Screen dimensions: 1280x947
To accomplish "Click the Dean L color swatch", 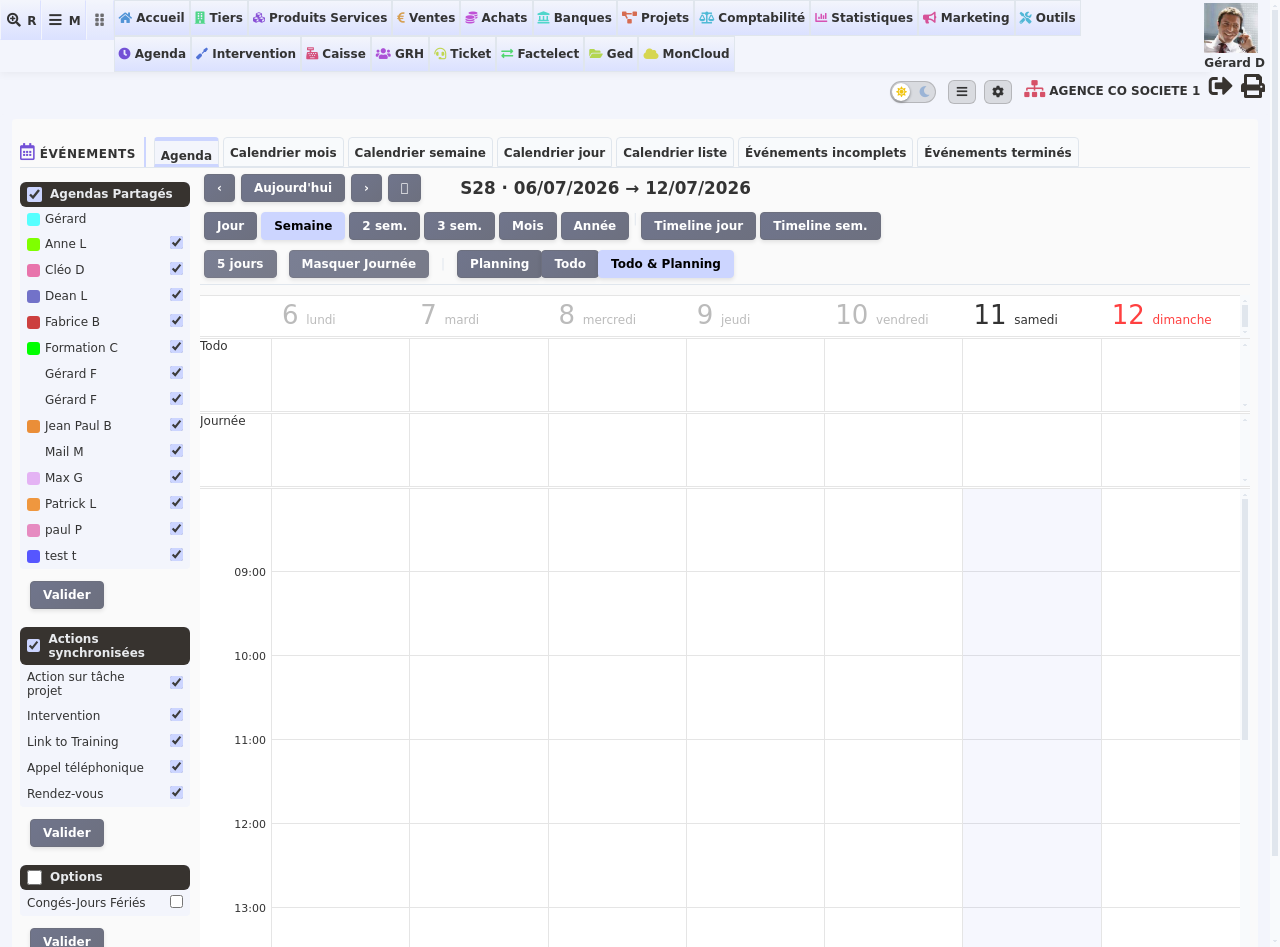I will pos(33,296).
